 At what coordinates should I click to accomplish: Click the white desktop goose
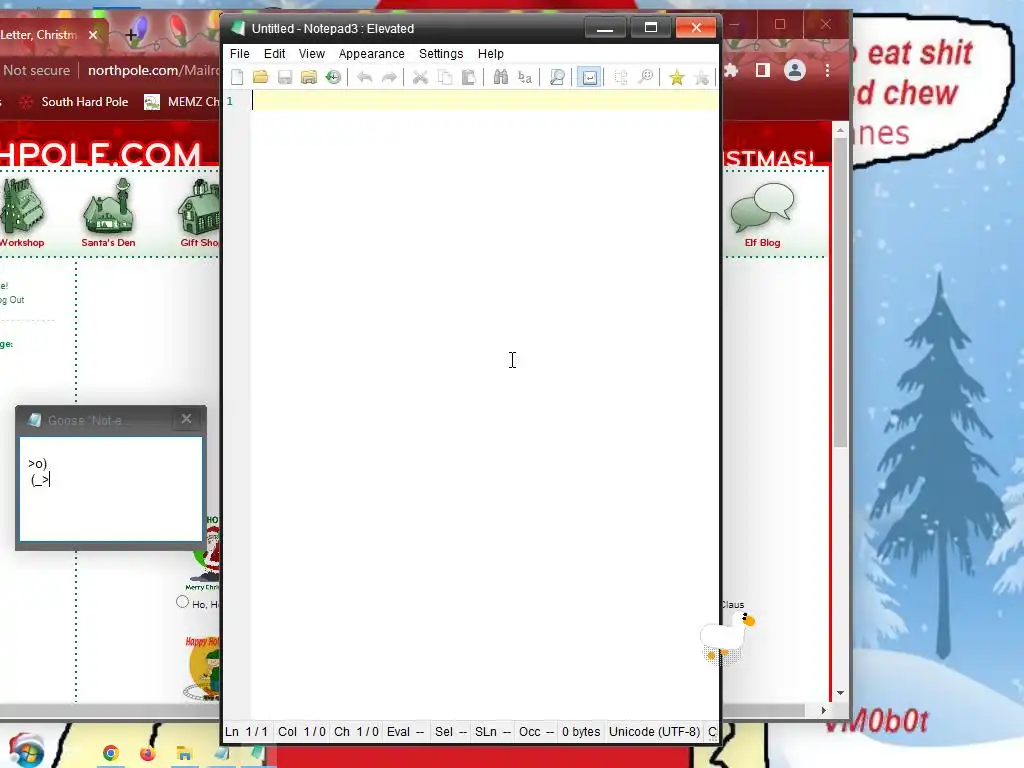pyautogui.click(x=726, y=635)
